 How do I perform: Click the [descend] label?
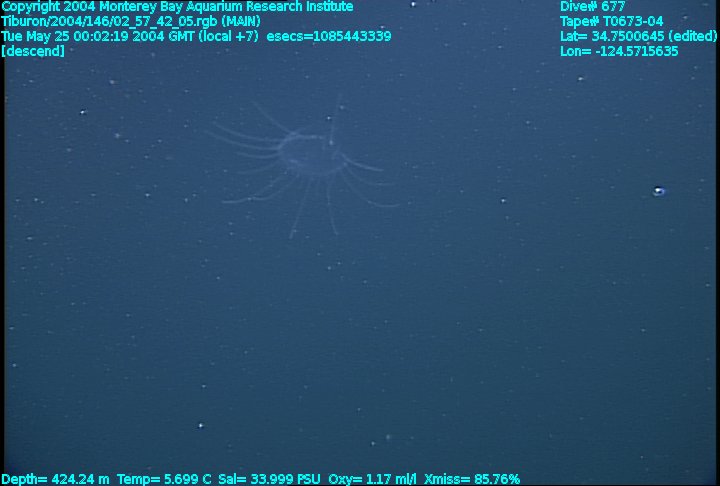33,51
